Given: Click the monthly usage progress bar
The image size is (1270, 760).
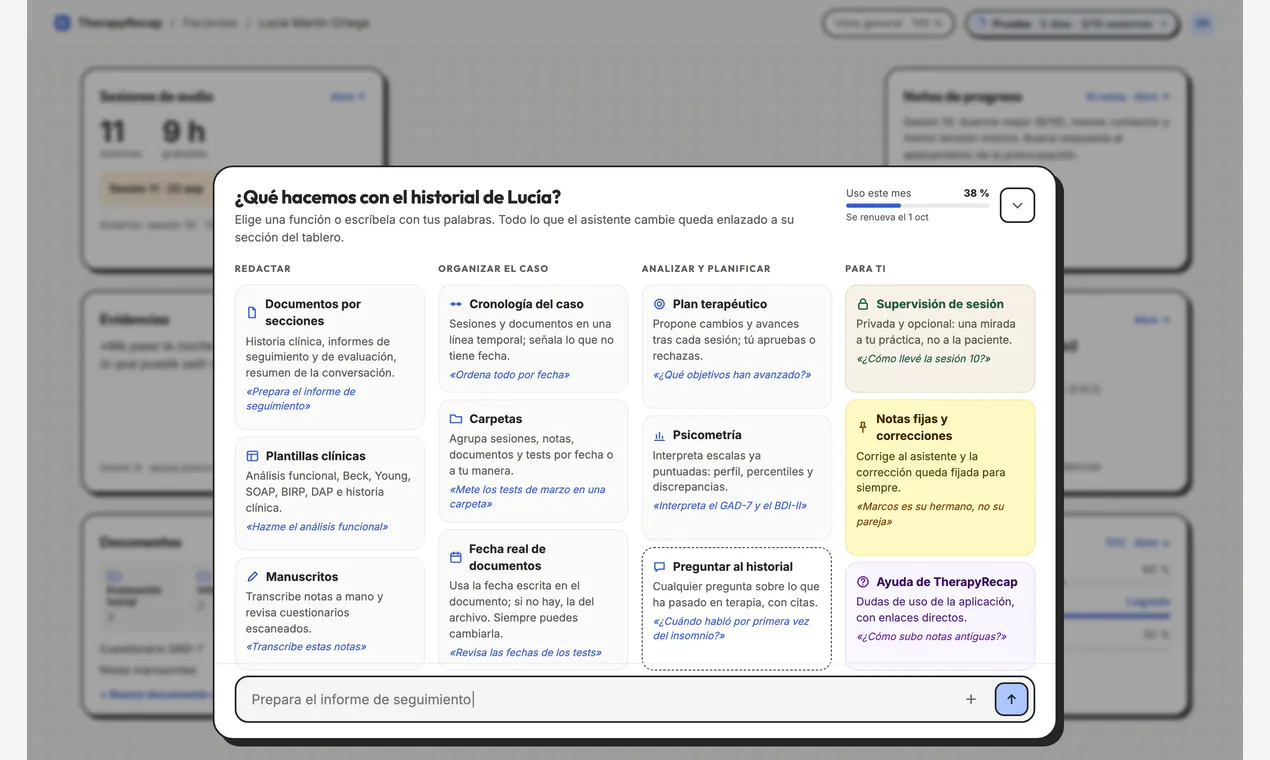Looking at the screenshot, I should pos(917,205).
